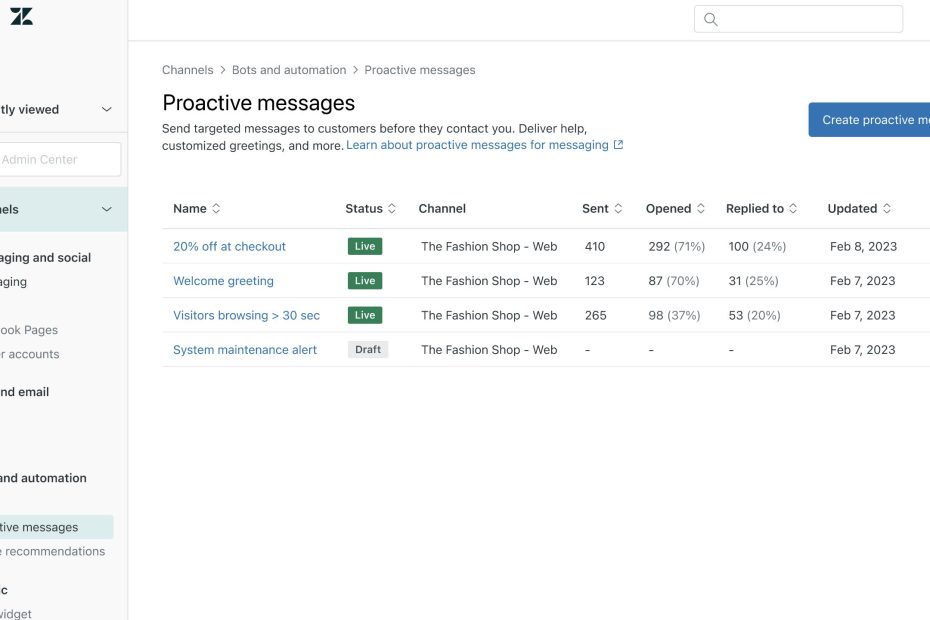Open Learn about proactive messages link
This screenshot has height=620, width=930.
tap(477, 145)
